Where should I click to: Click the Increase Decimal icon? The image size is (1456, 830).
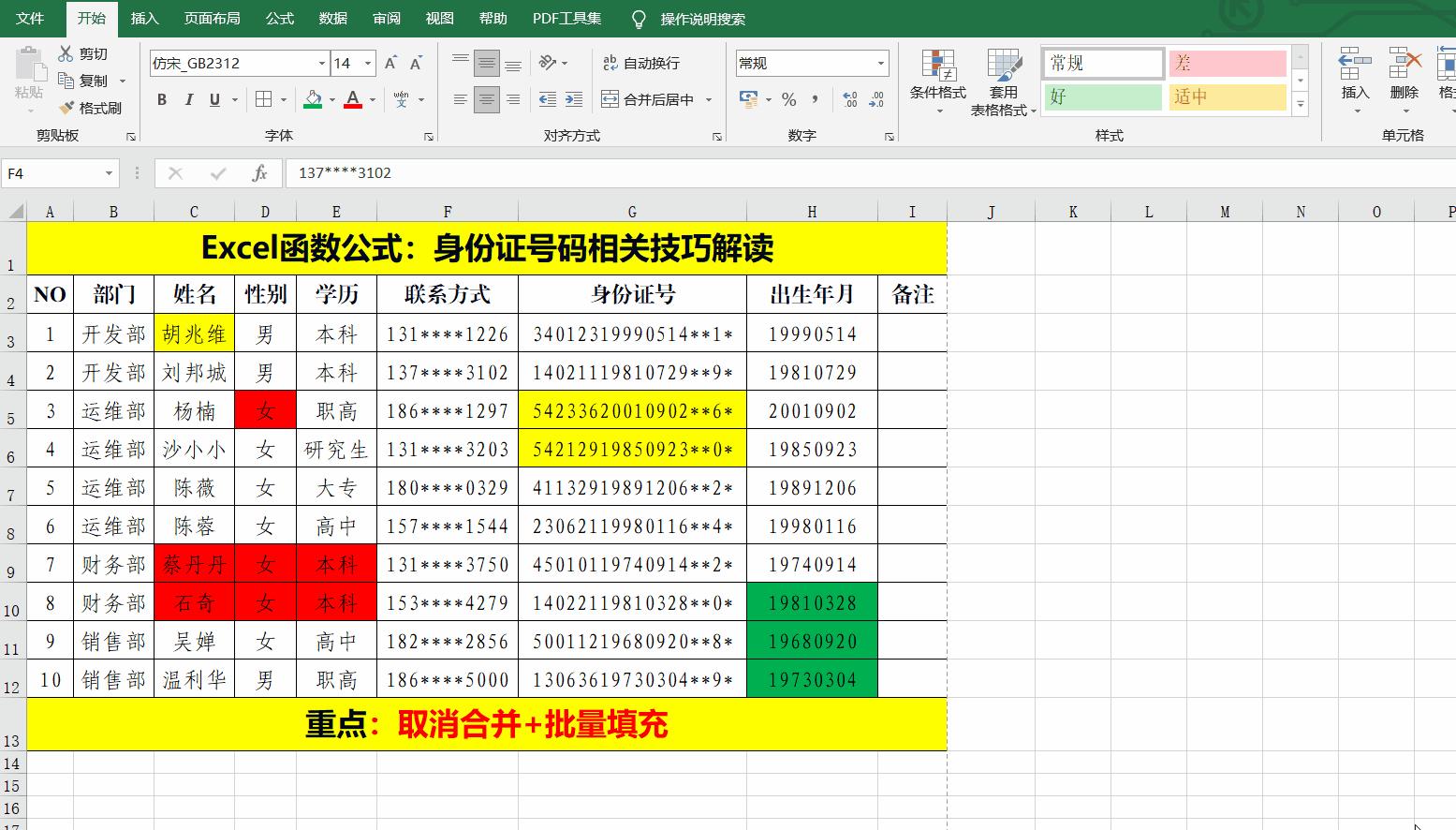click(850, 97)
